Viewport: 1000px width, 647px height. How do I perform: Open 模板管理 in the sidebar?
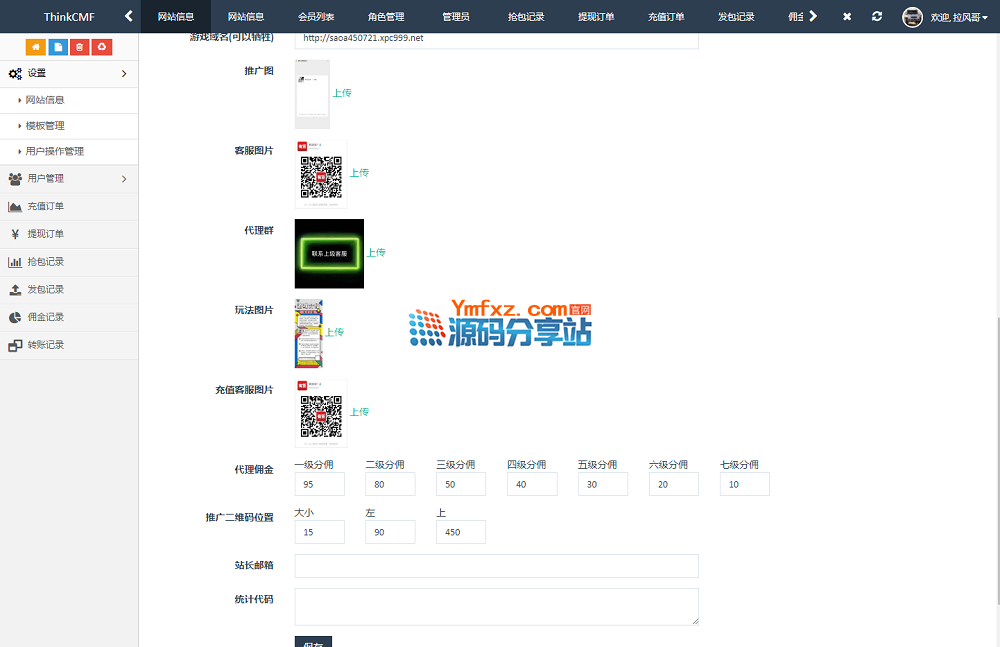click(45, 126)
